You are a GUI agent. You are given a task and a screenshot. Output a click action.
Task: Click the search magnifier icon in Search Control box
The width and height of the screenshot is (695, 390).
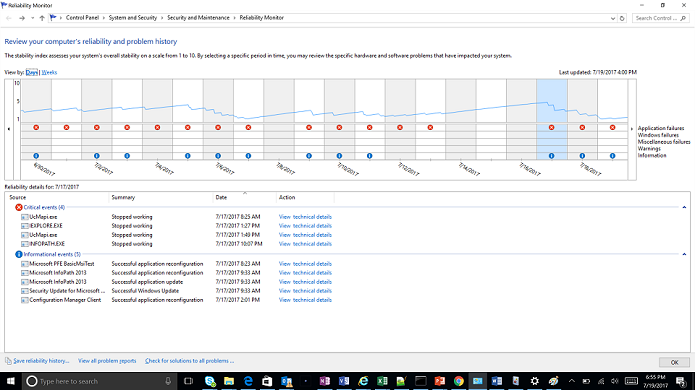pos(683,18)
